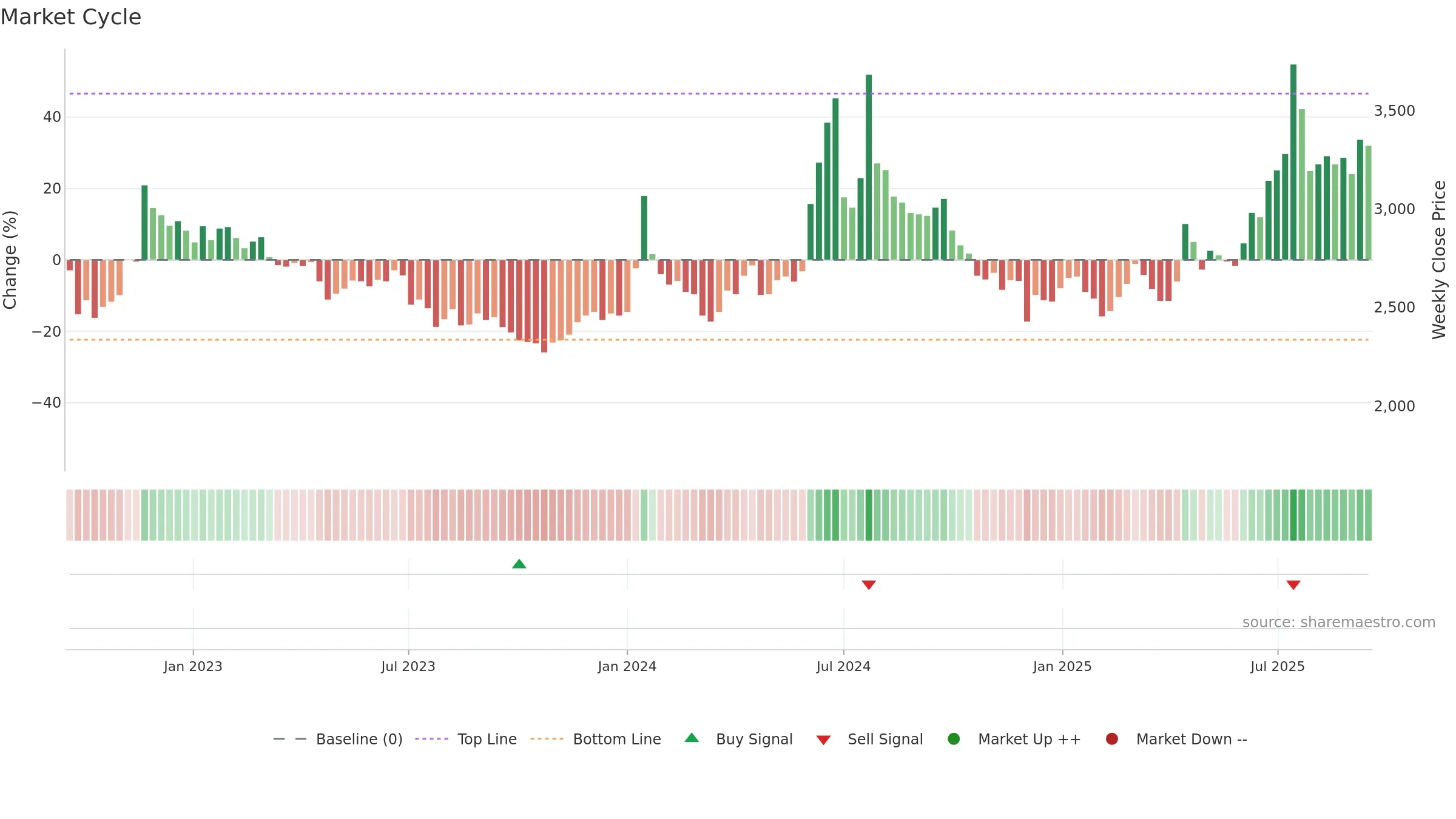
Task: Toggle the Sell Signal legend entry
Action: tap(869, 739)
